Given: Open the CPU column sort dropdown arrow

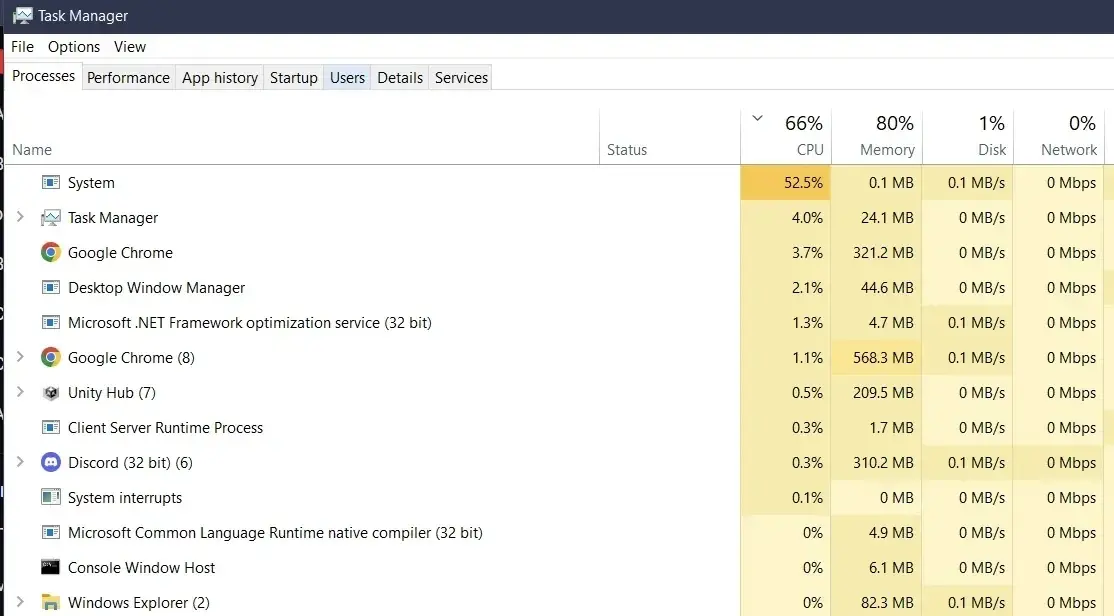Looking at the screenshot, I should [758, 117].
